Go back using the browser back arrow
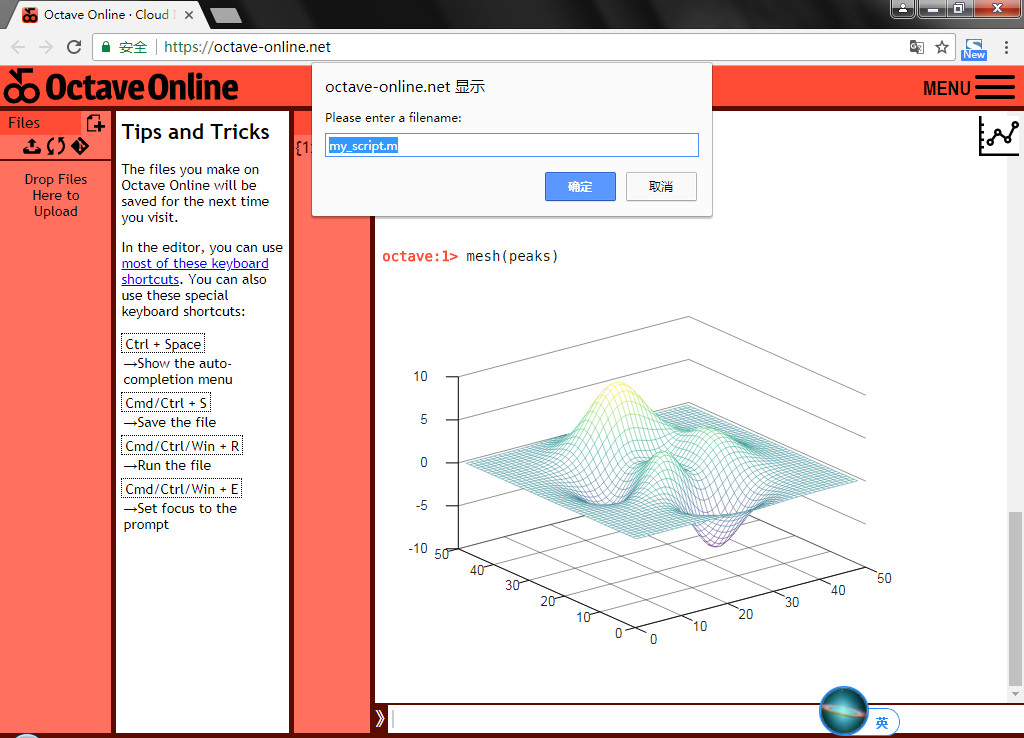 click(x=18, y=47)
